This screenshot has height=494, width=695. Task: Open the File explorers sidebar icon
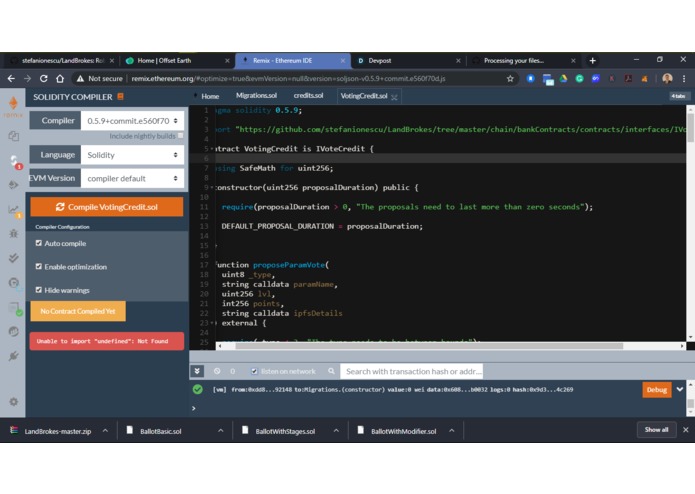coord(13,136)
